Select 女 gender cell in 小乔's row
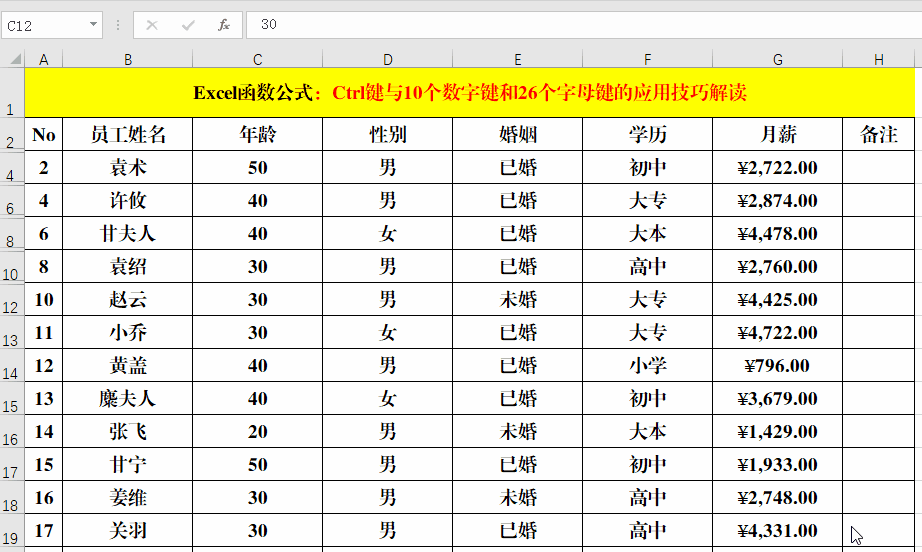 click(x=387, y=332)
